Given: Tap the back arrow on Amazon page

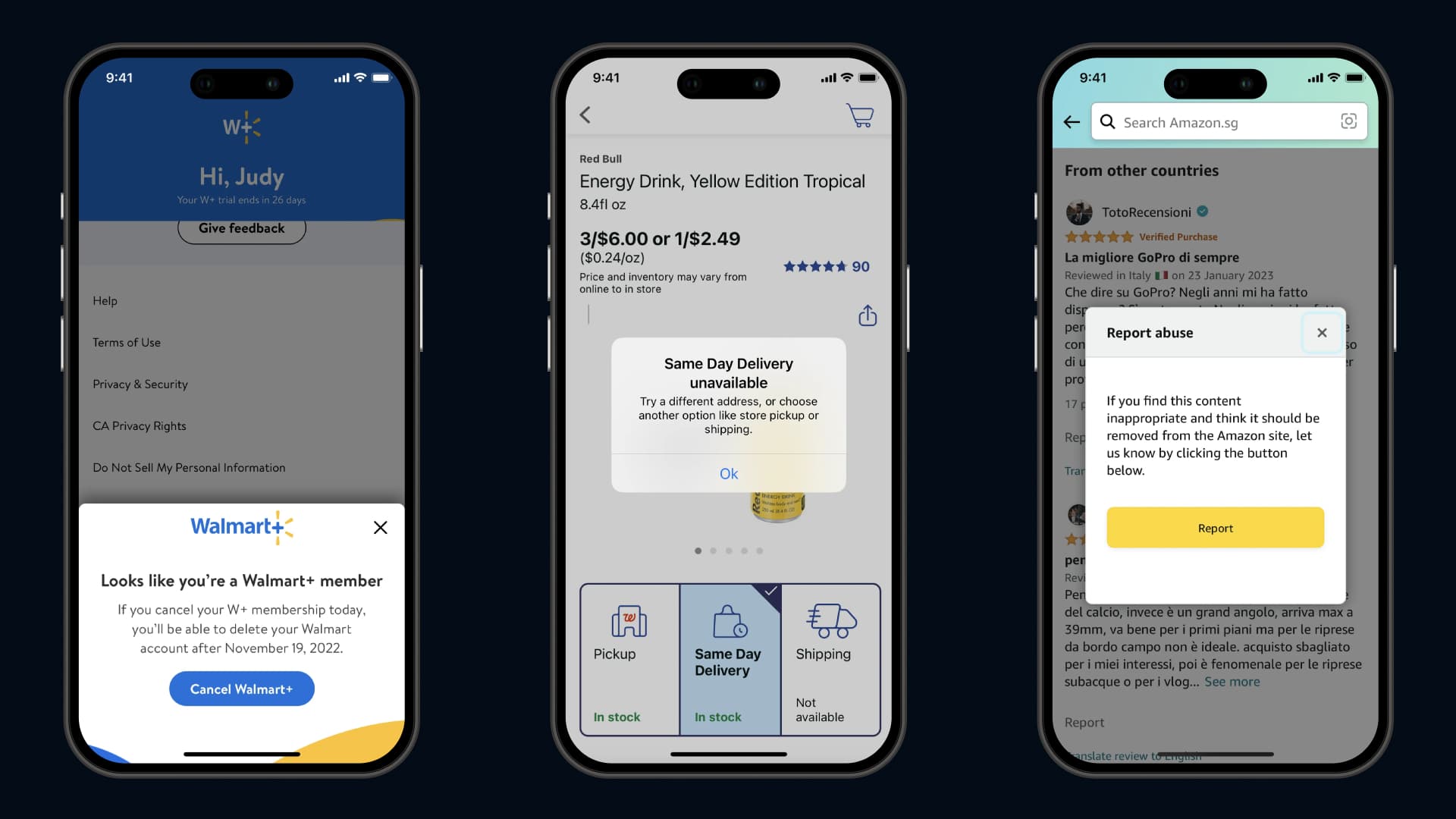Looking at the screenshot, I should point(1071,121).
